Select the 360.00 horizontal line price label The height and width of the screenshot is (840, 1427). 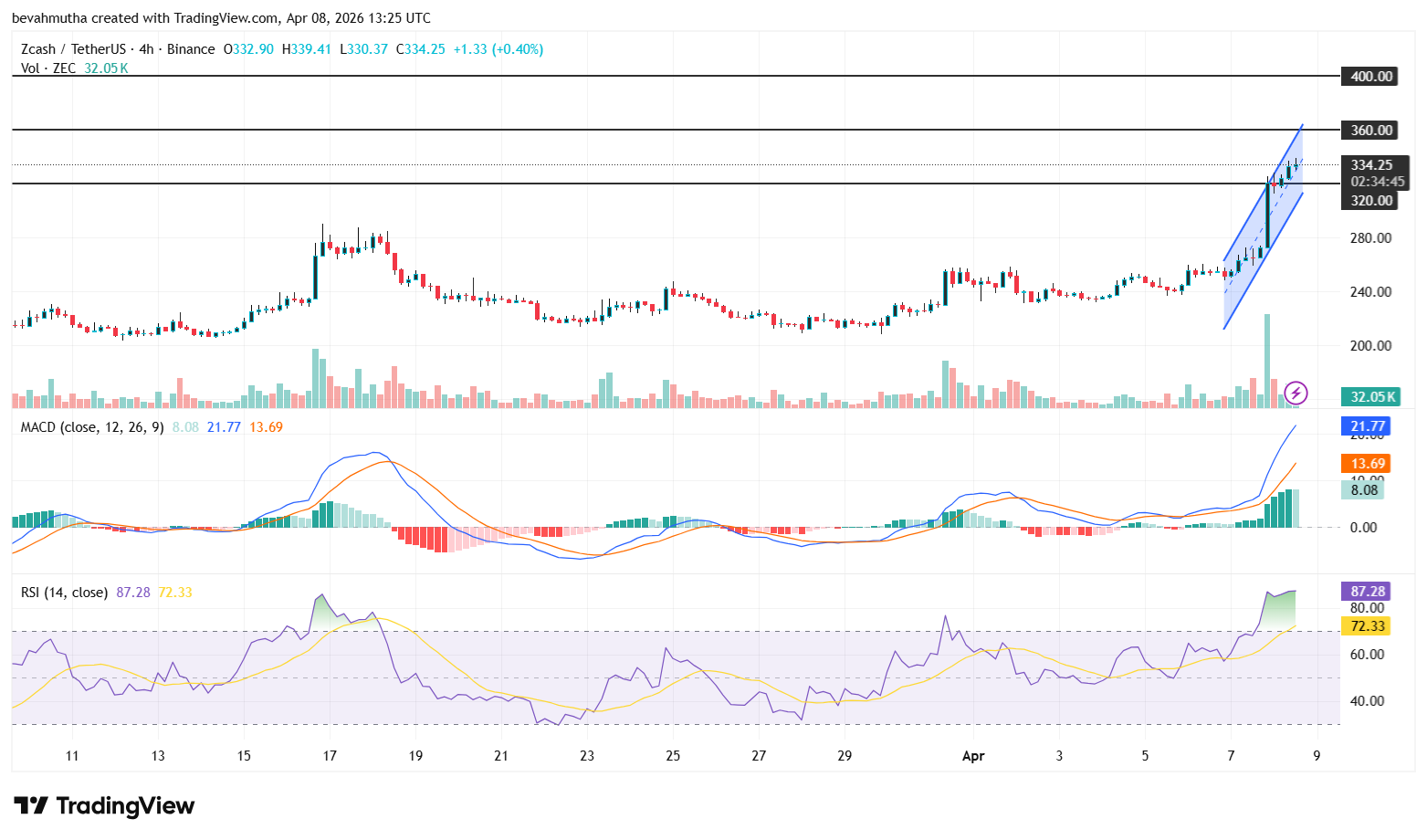(1369, 130)
